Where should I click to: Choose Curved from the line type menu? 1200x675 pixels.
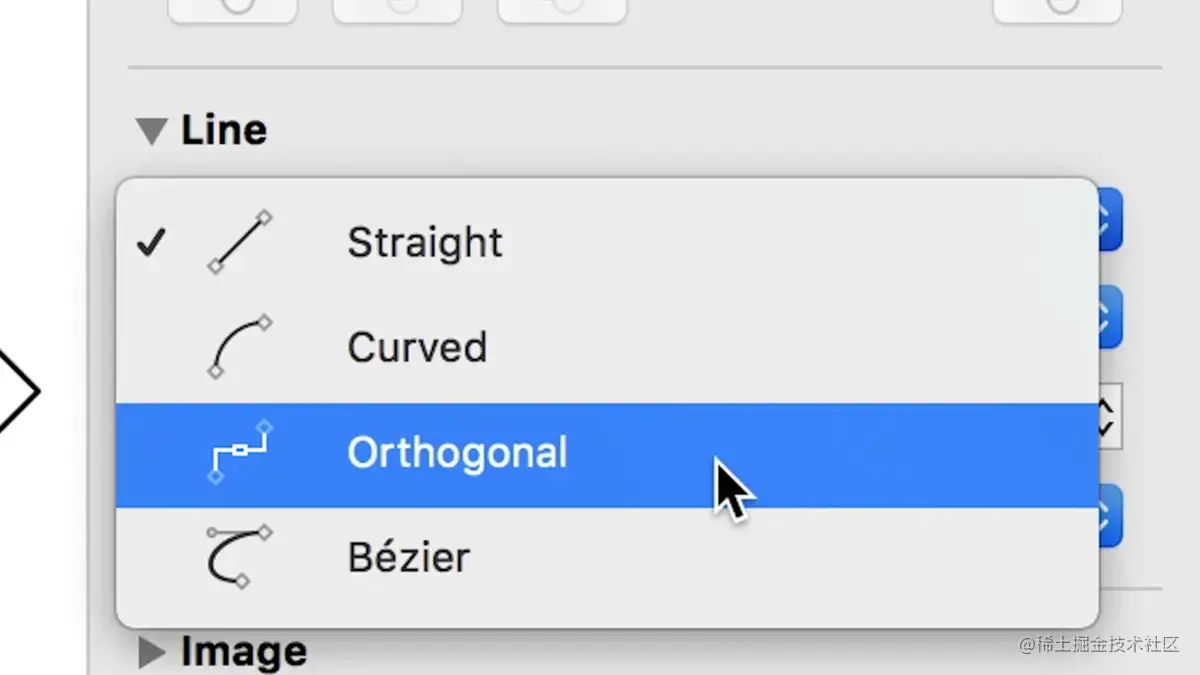coord(607,348)
